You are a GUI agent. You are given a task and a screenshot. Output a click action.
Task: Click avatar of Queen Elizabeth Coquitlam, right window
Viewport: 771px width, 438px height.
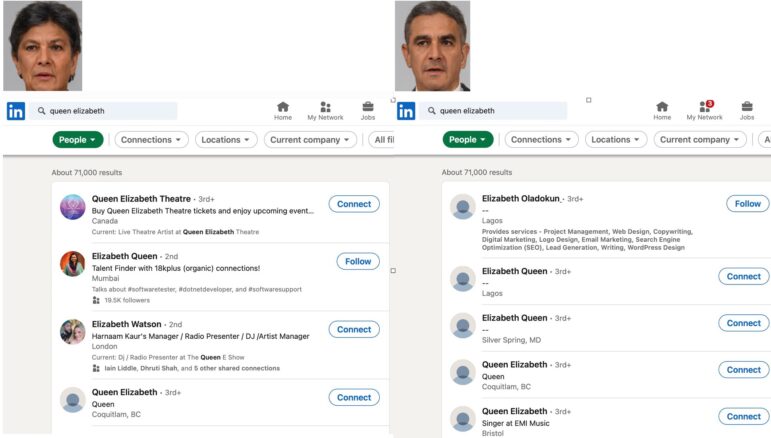463,372
